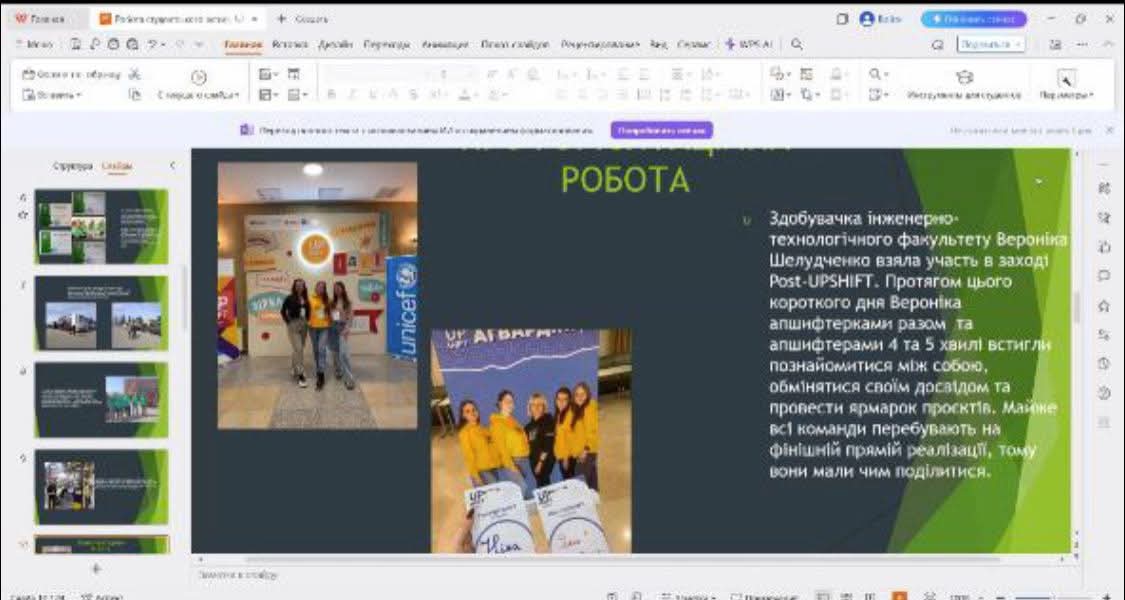Click the search magnifier icon in menu bar

797,44
